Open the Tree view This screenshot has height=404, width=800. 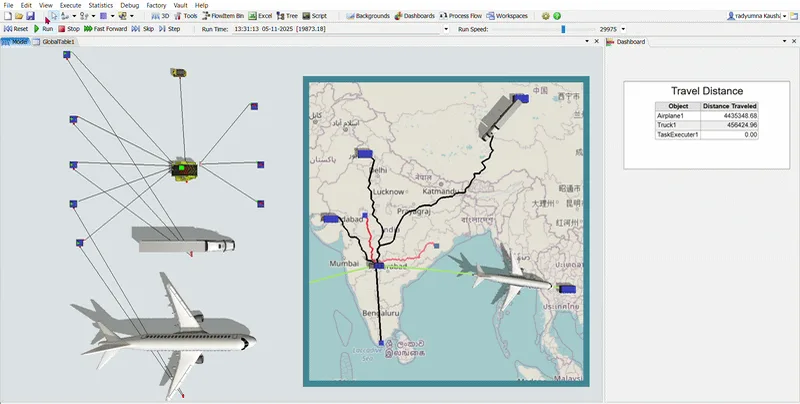click(x=287, y=16)
